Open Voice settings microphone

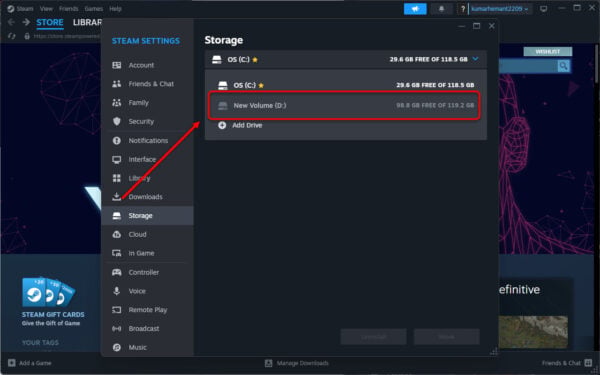pos(147,291)
